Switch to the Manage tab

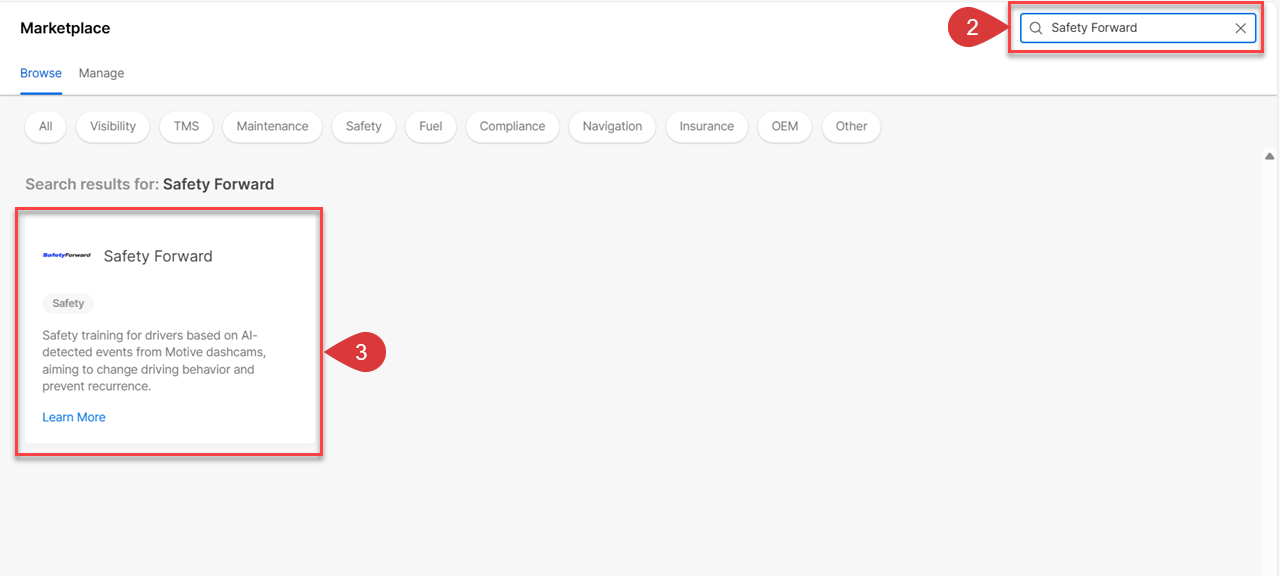102,73
